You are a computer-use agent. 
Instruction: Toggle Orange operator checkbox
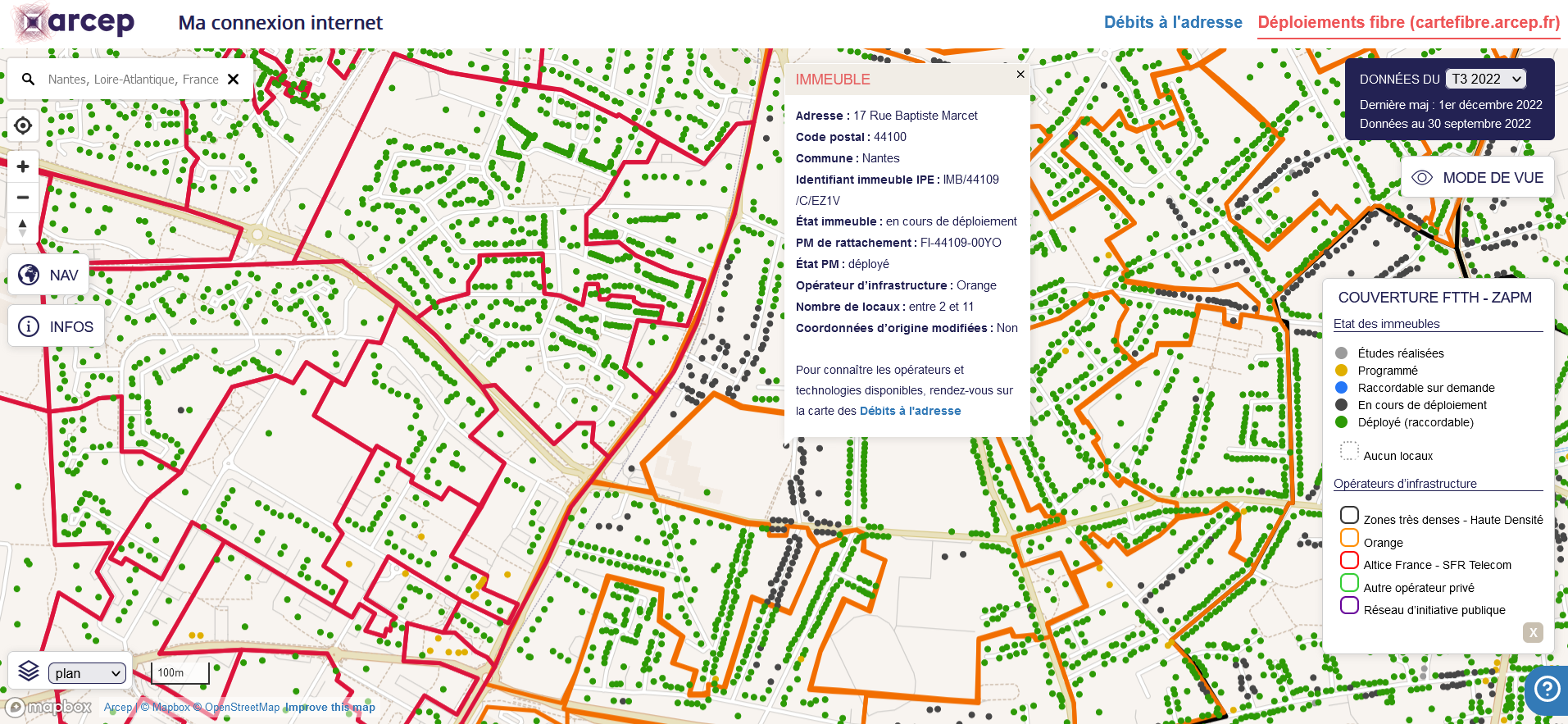[x=1349, y=538]
